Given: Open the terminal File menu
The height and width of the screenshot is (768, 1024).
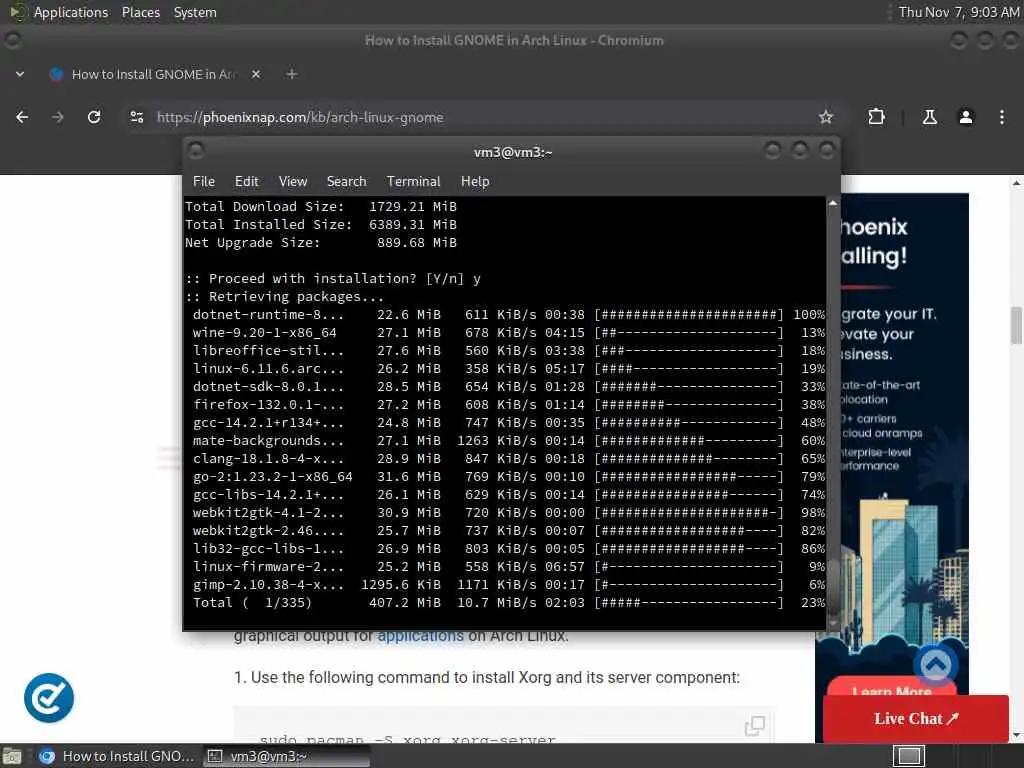Looking at the screenshot, I should point(204,182).
